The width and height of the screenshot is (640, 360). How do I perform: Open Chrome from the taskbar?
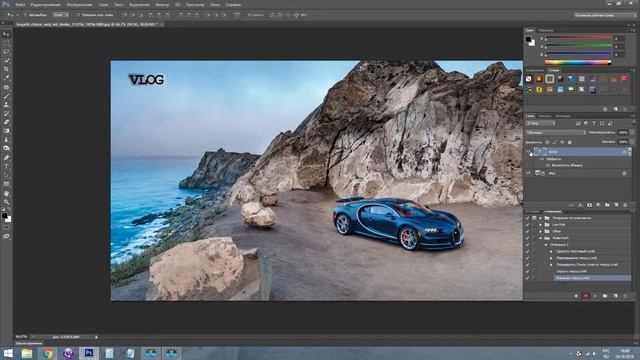point(47,353)
